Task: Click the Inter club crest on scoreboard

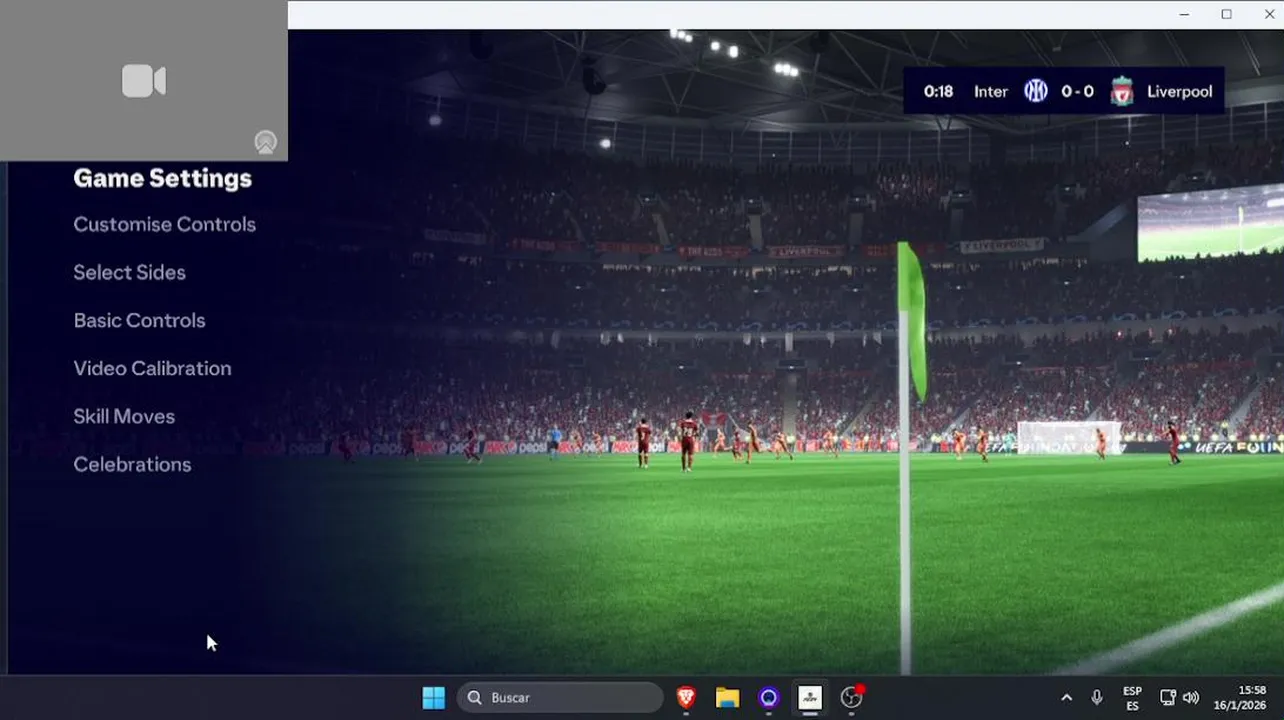Action: (1035, 91)
